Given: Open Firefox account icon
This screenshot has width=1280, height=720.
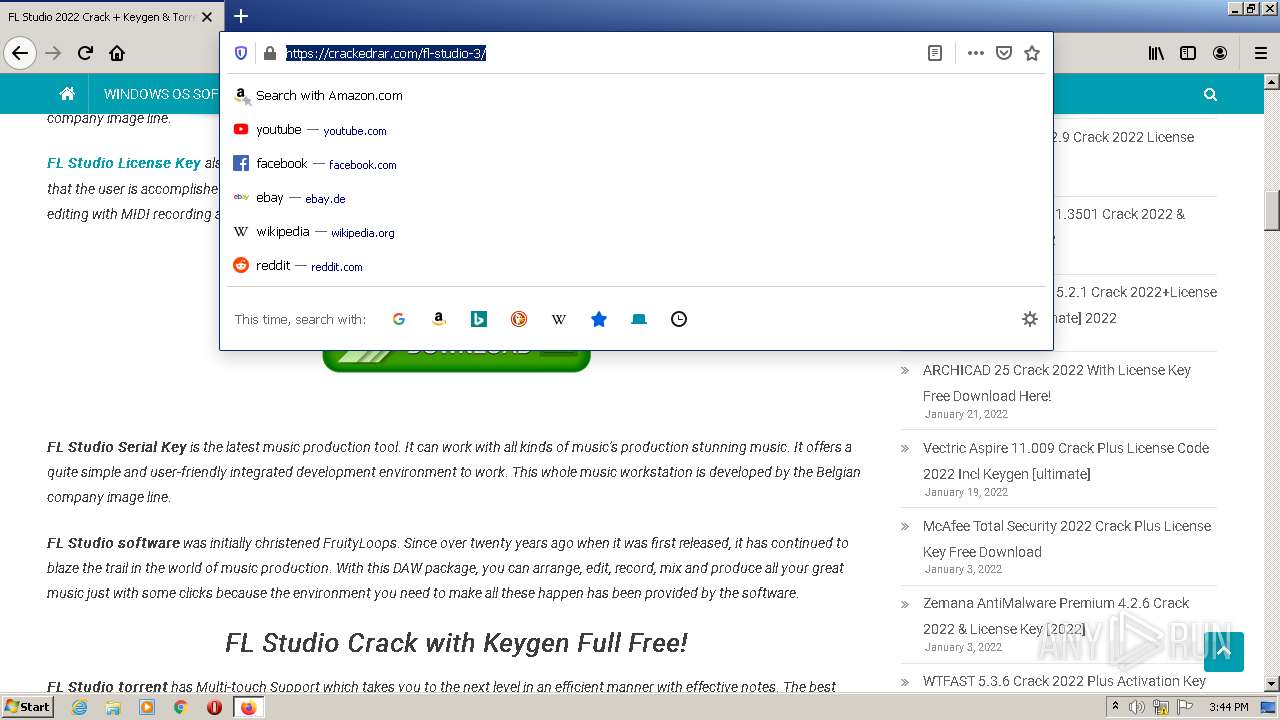Looking at the screenshot, I should (x=1220, y=53).
